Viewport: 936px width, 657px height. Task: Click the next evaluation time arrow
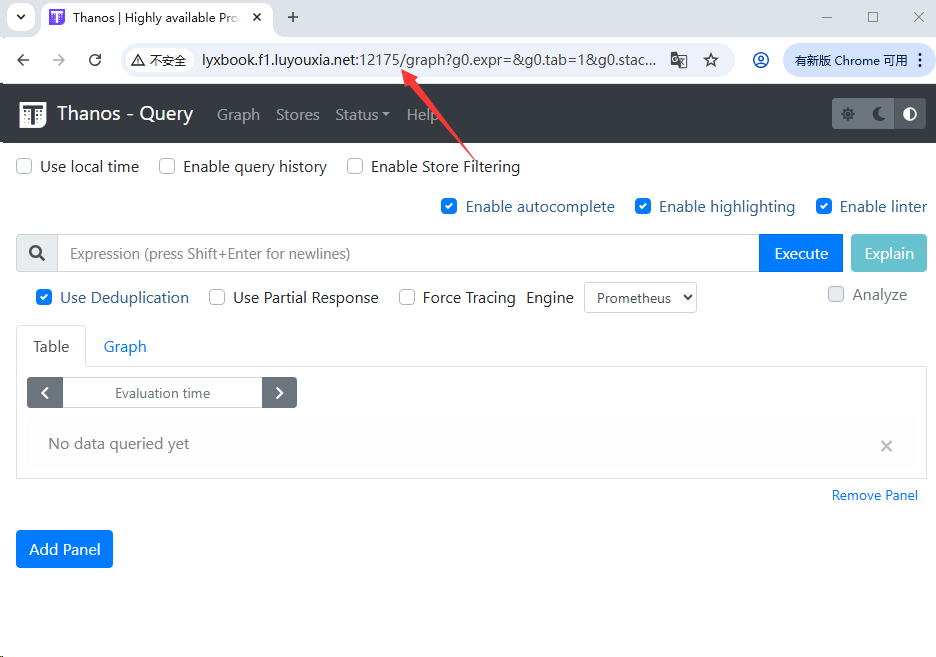pos(279,393)
